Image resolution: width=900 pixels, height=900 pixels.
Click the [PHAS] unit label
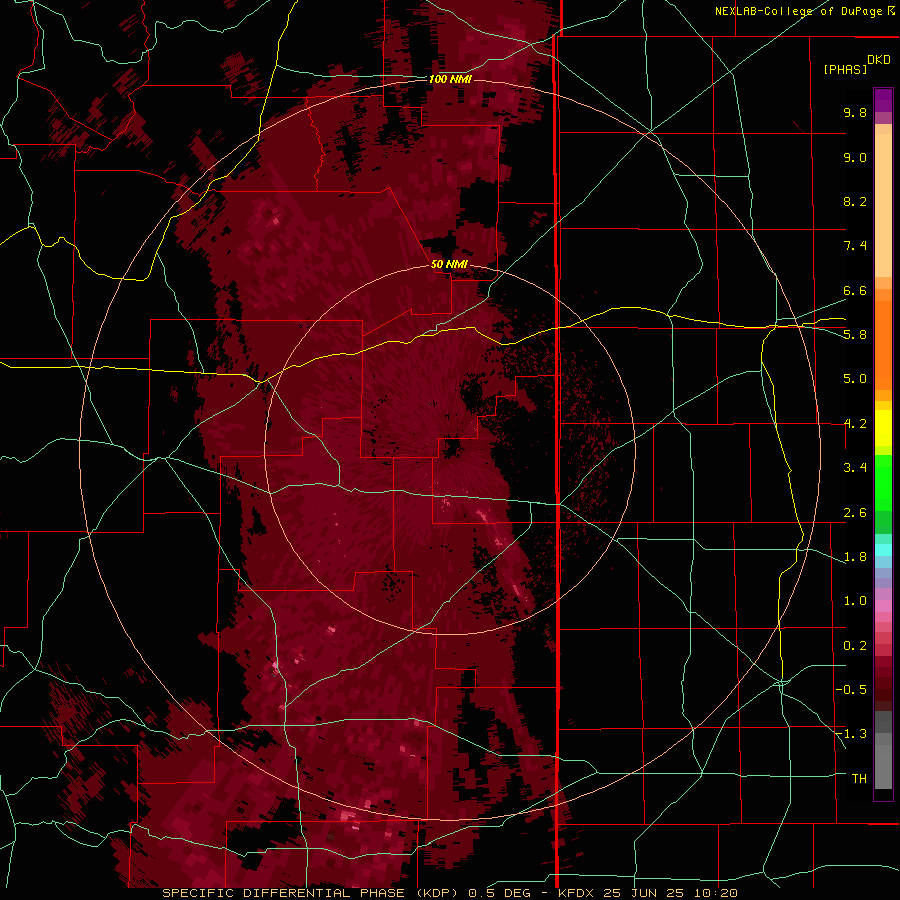tap(845, 69)
